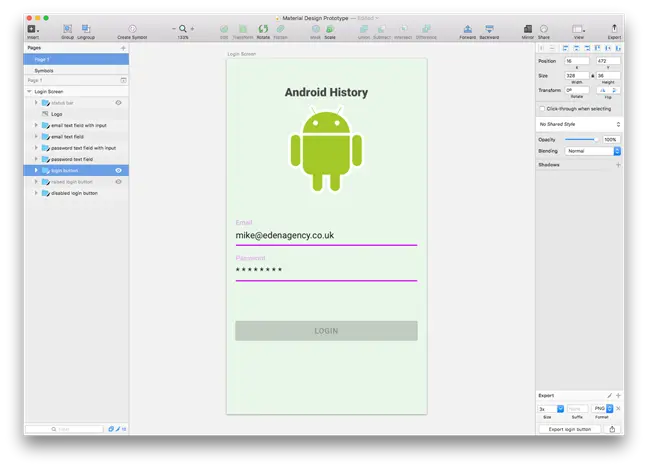The image size is (648, 469).
Task: Click the Edit toolbar icon
Action: pos(224,29)
